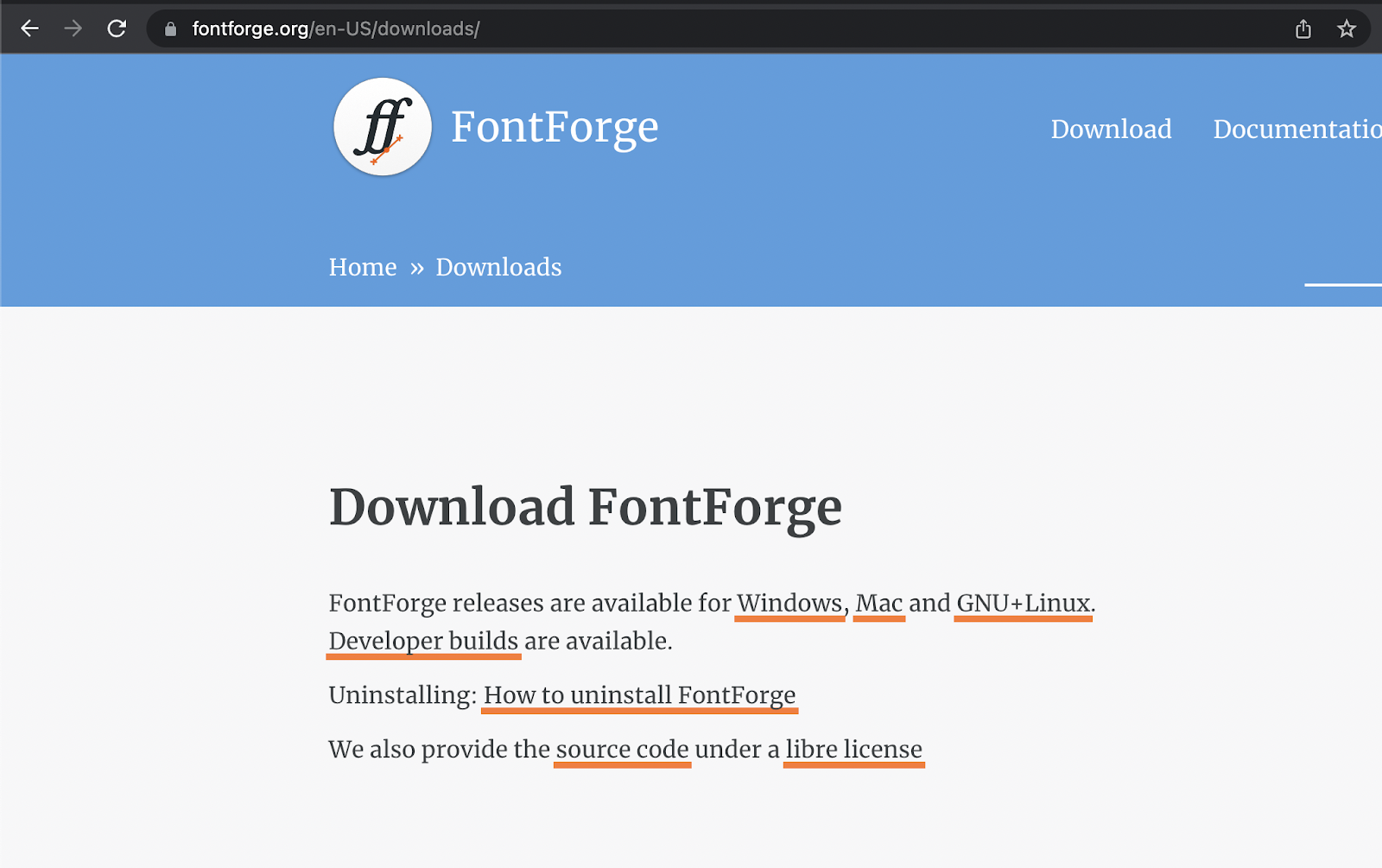Click the Downloads breadcrumb
The image size is (1382, 868).
coord(498,267)
